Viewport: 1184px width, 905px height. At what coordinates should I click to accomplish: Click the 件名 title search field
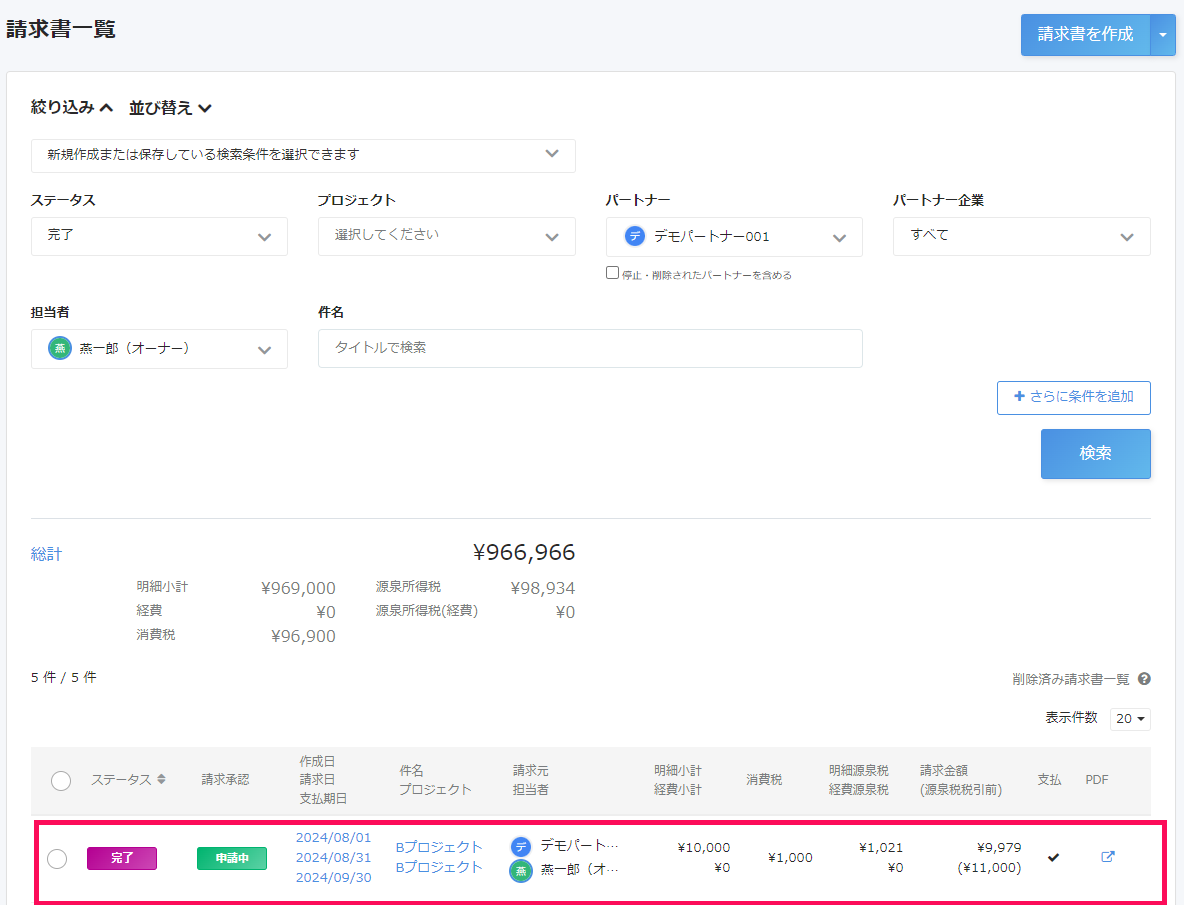(590, 348)
